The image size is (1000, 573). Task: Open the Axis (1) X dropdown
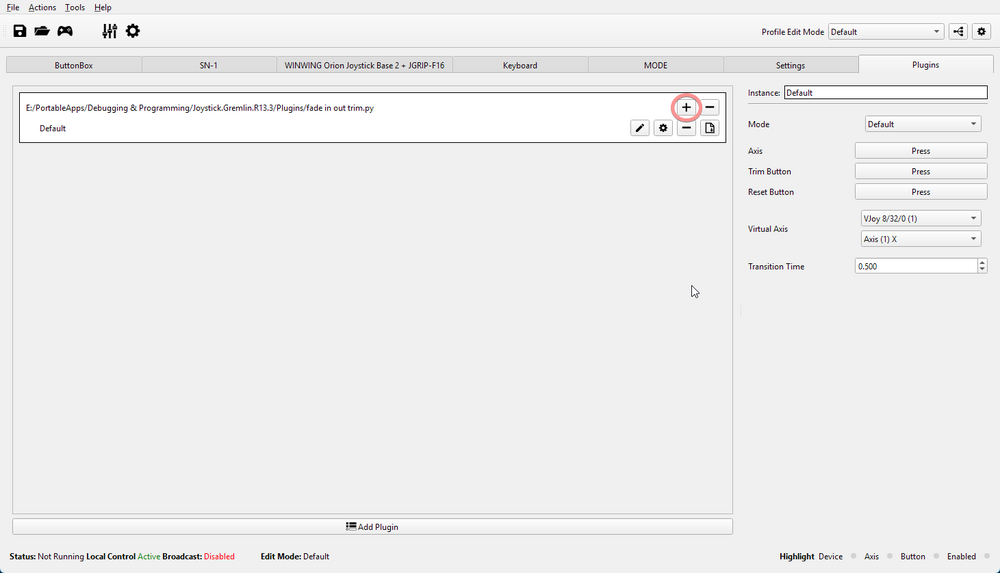(921, 239)
